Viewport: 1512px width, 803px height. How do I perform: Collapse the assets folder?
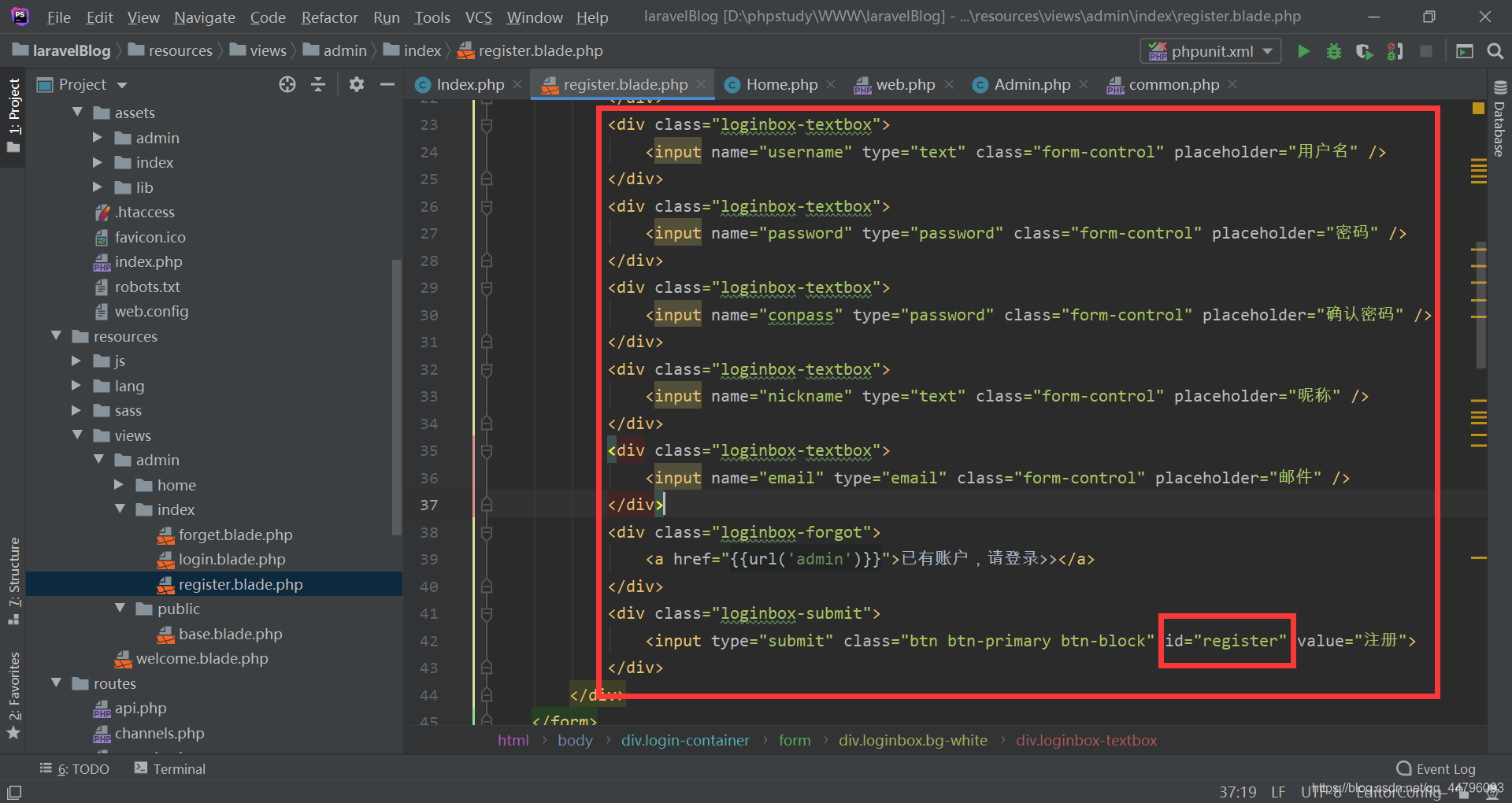(x=77, y=113)
